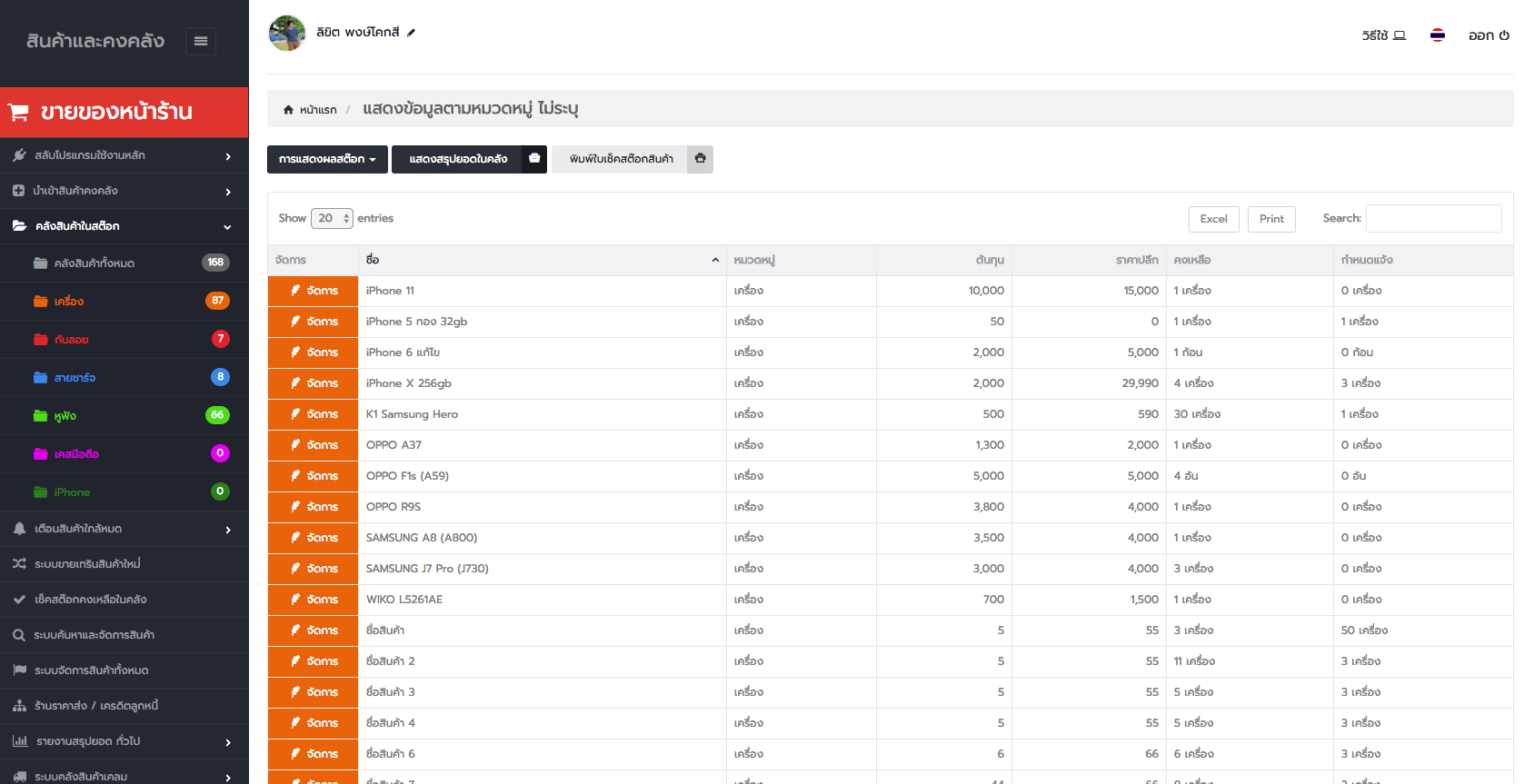Click แสดงสรุปยอดในคลัง button
This screenshot has width=1524, height=784.
pos(458,159)
